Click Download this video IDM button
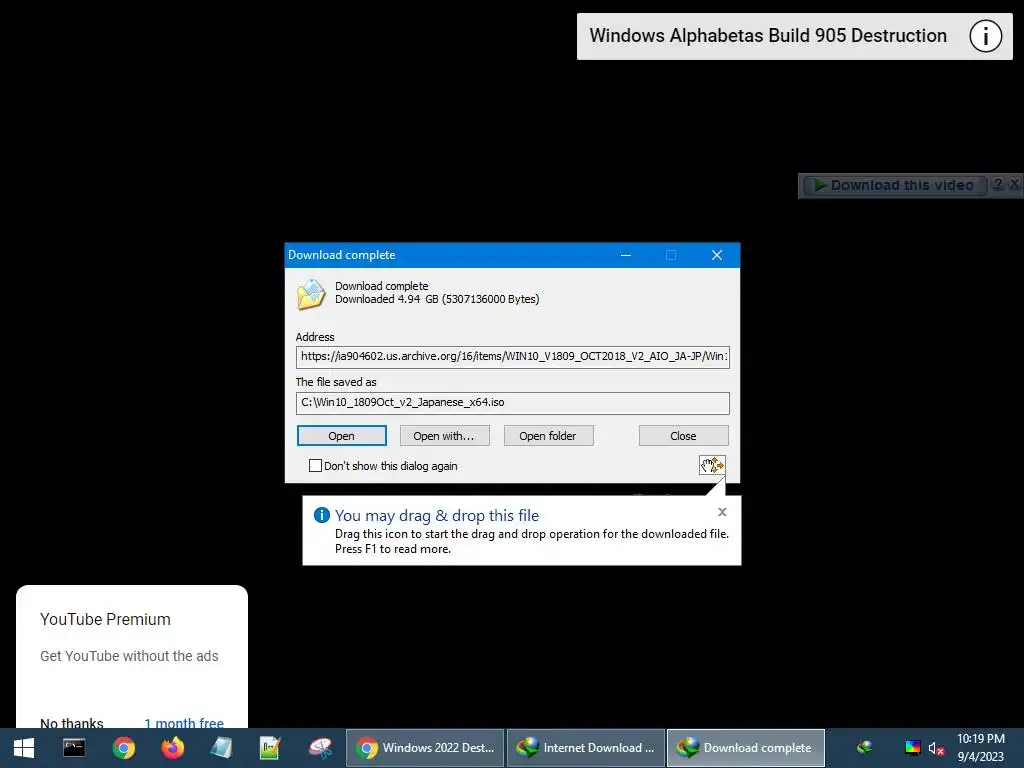The image size is (1024, 768). [893, 185]
